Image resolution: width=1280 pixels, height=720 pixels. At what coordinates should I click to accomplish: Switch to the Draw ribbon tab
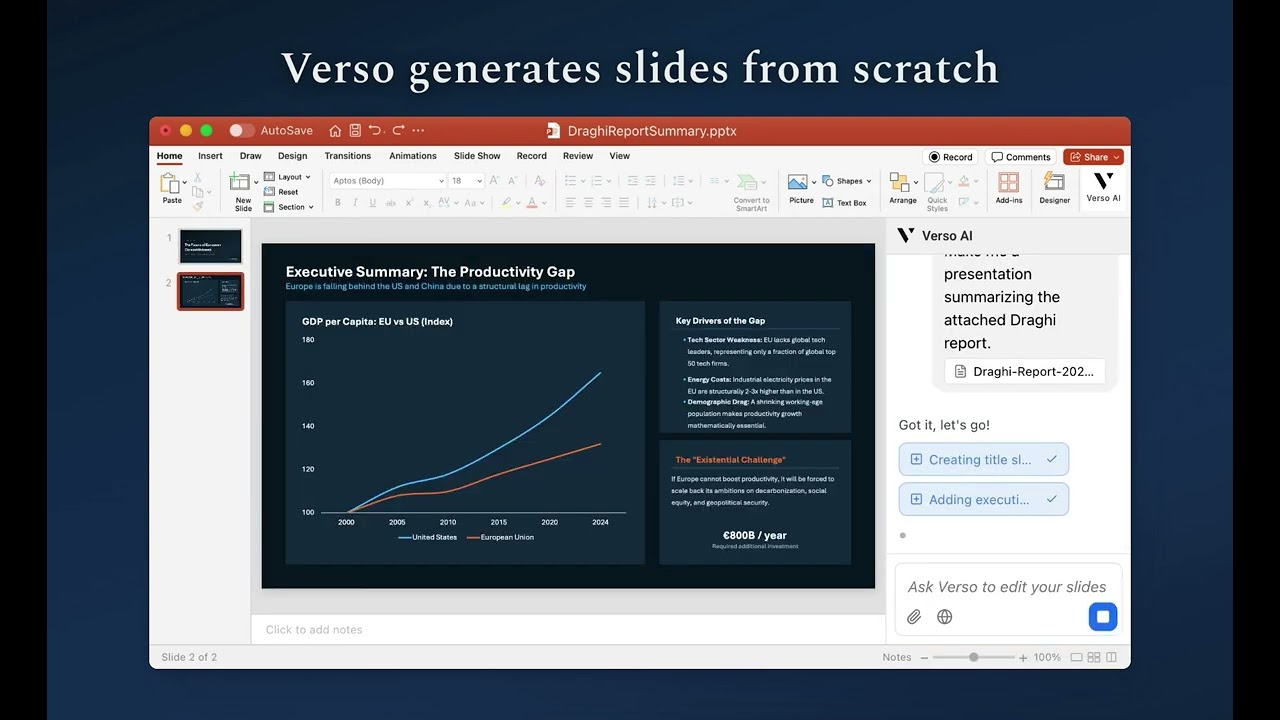point(250,156)
